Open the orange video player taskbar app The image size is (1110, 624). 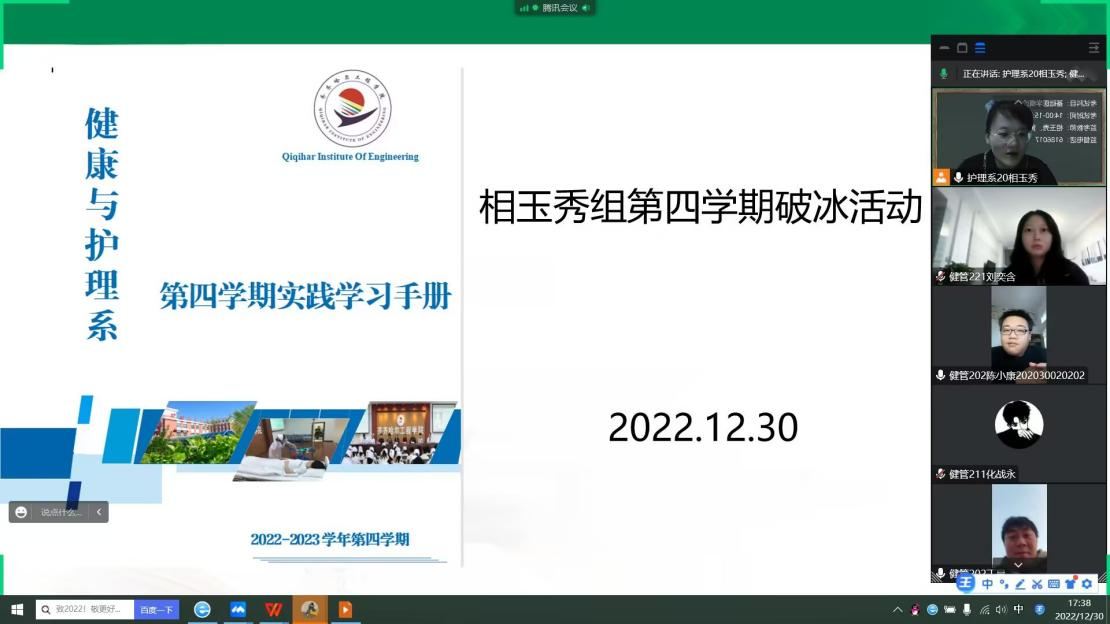click(345, 609)
